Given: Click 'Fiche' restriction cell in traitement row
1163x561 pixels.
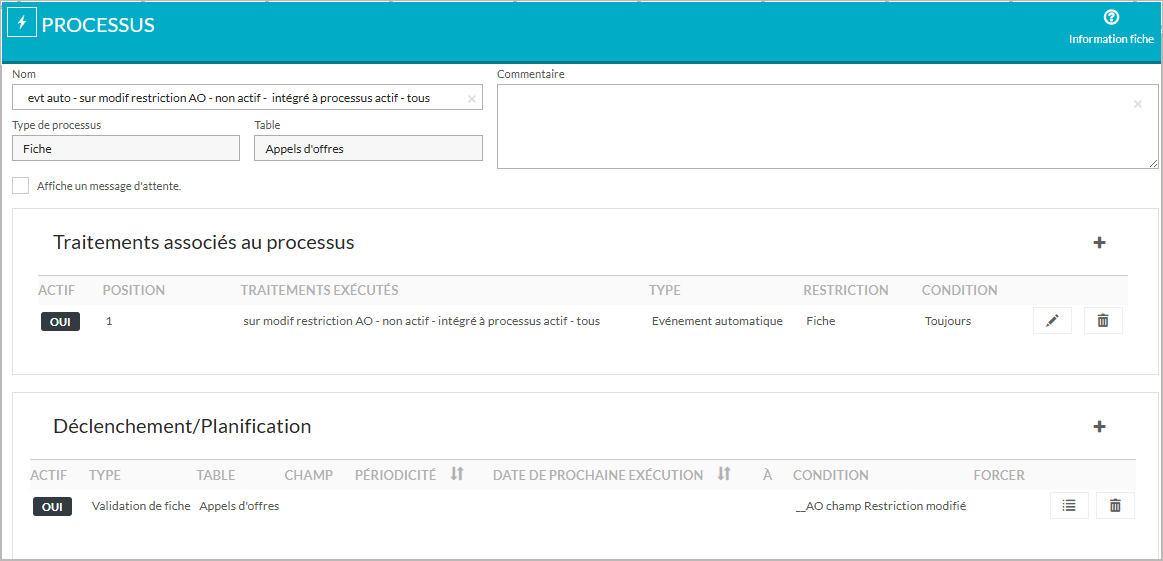Looking at the screenshot, I should tap(820, 321).
